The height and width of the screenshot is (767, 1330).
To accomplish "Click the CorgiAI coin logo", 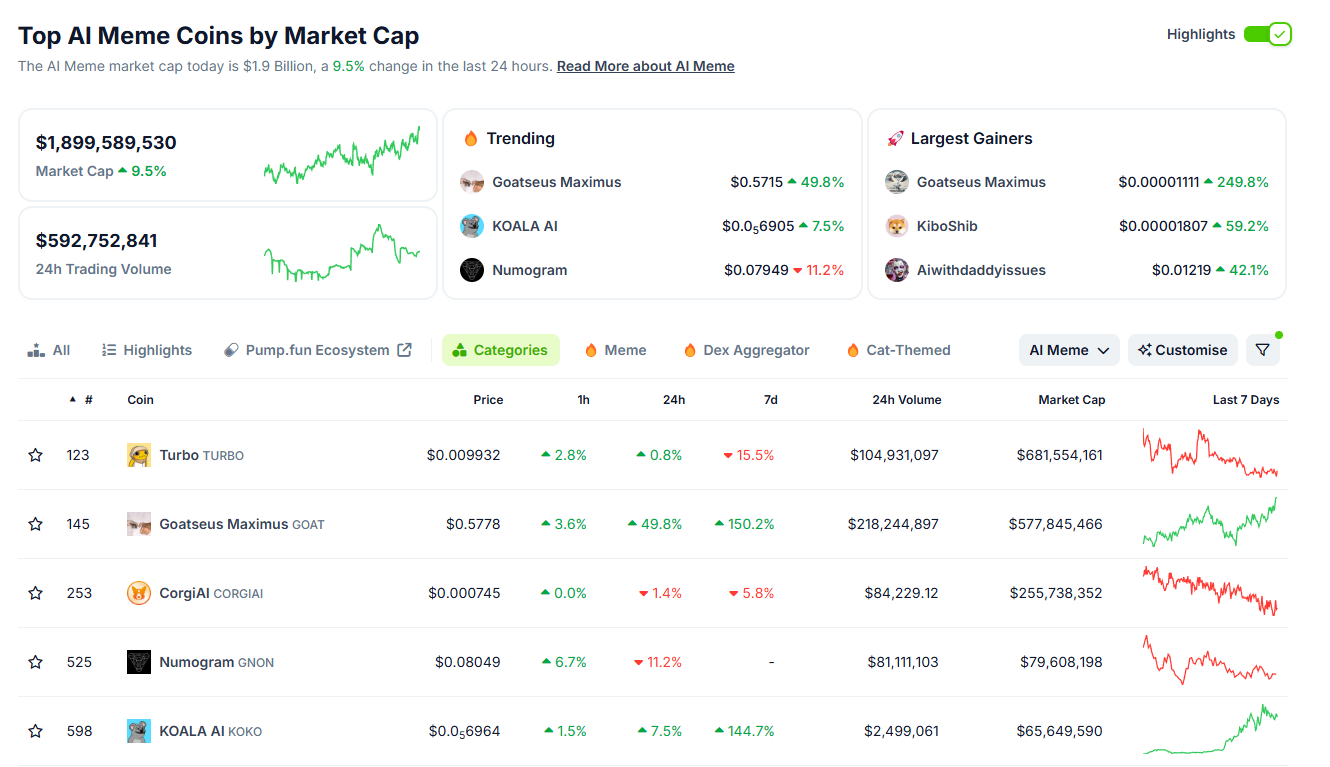I will pos(139,593).
